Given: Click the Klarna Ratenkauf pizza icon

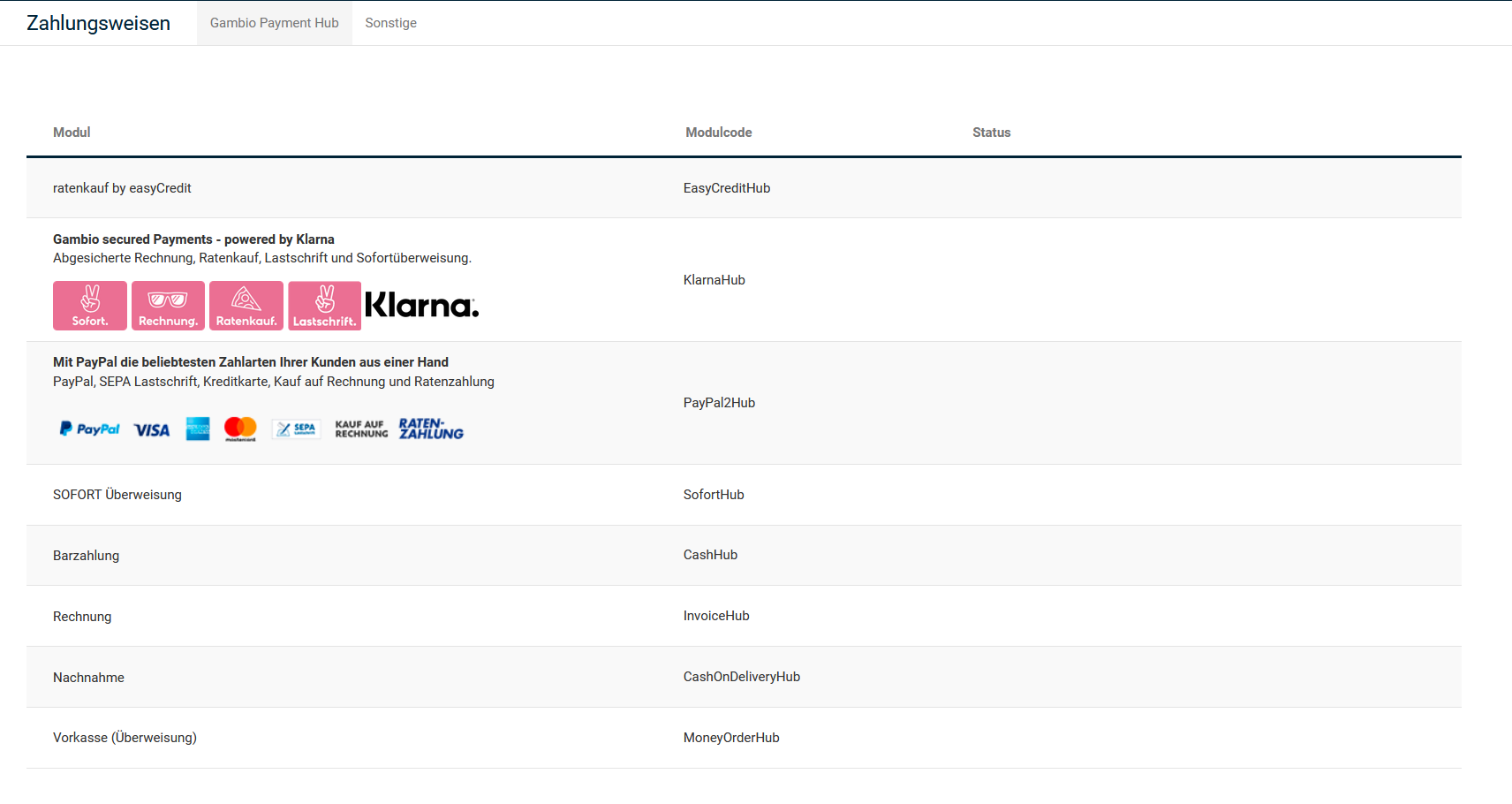Looking at the screenshot, I should click(246, 306).
